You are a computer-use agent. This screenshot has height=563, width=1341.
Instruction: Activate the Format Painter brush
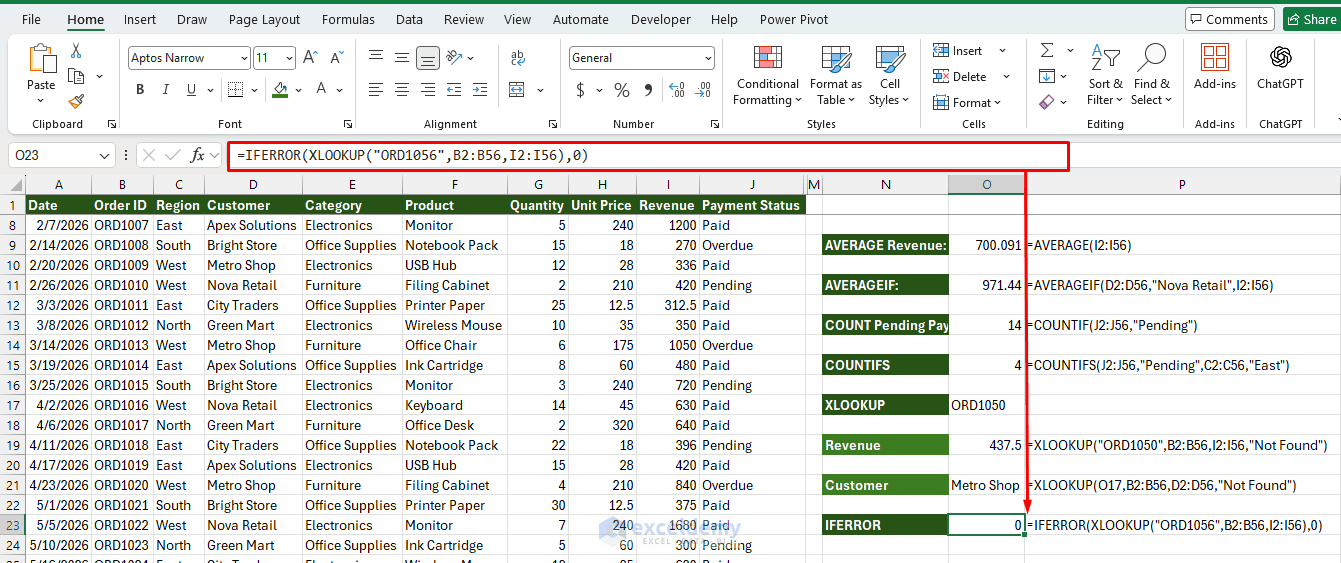click(x=76, y=101)
